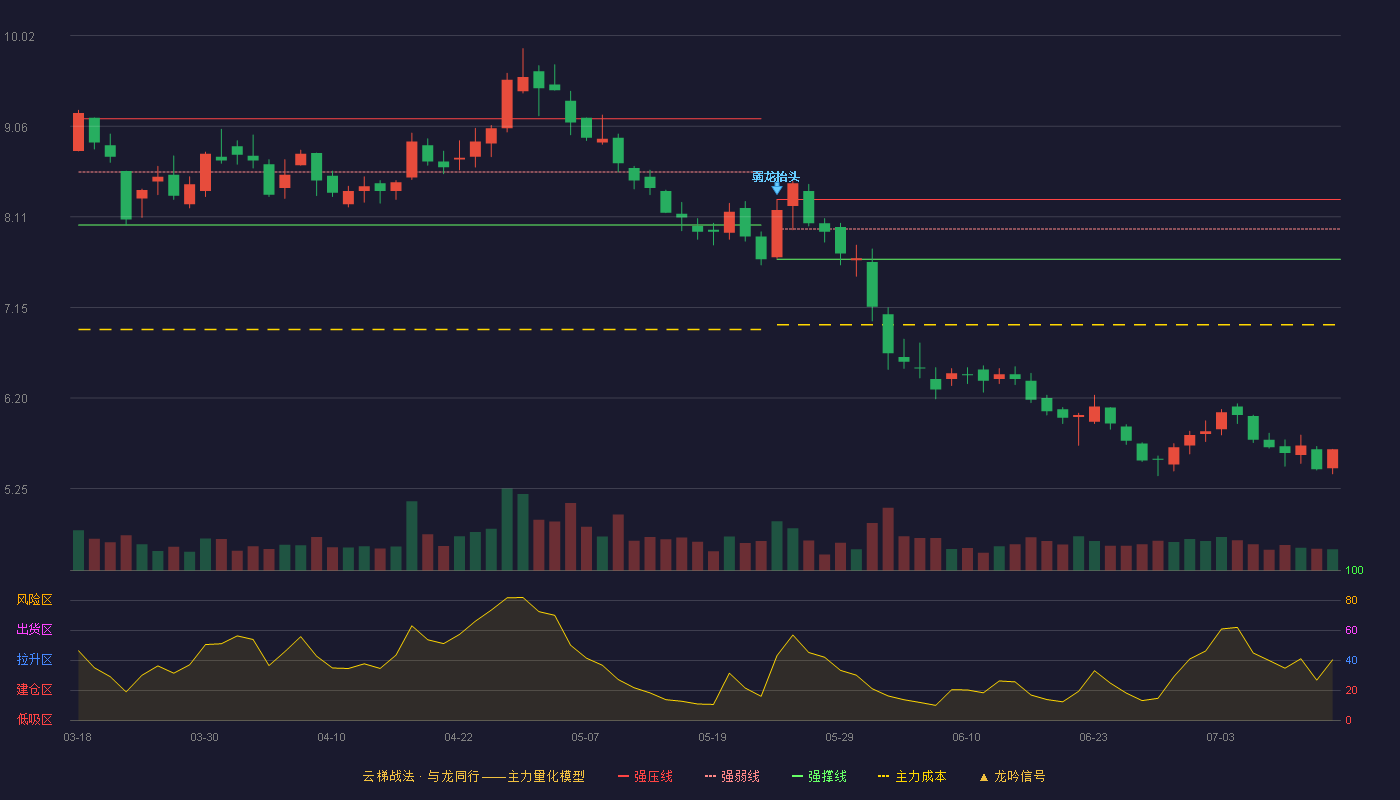1400x800 pixels.
Task: Click the green 100 indicator axis value
Action: 1354,571
